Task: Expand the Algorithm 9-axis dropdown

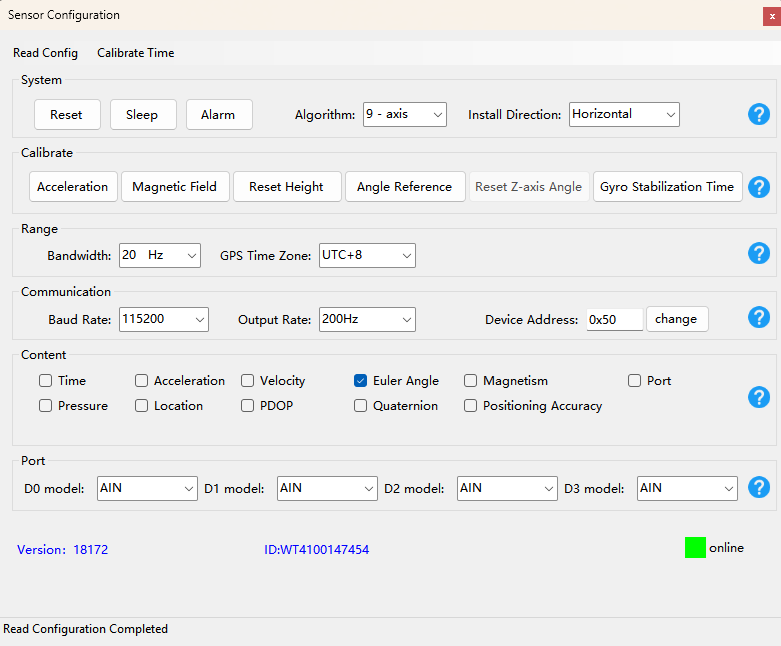Action: click(x=404, y=115)
